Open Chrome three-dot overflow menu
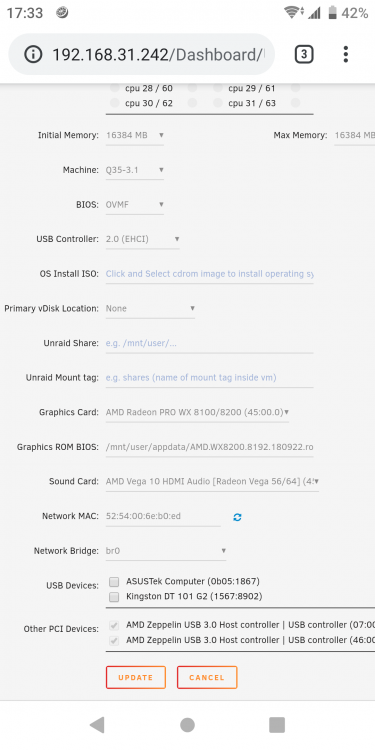The image size is (375, 750). [346, 55]
